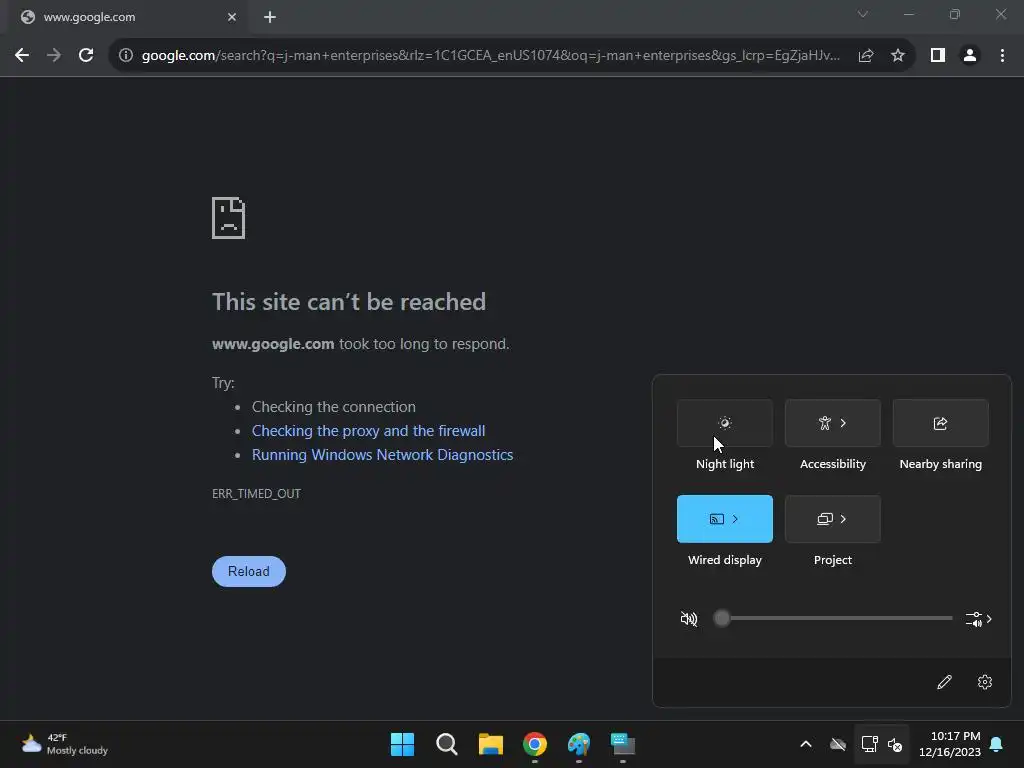Click the OneDrive tray icon
Image resolution: width=1024 pixels, height=768 pixels.
tap(838, 744)
